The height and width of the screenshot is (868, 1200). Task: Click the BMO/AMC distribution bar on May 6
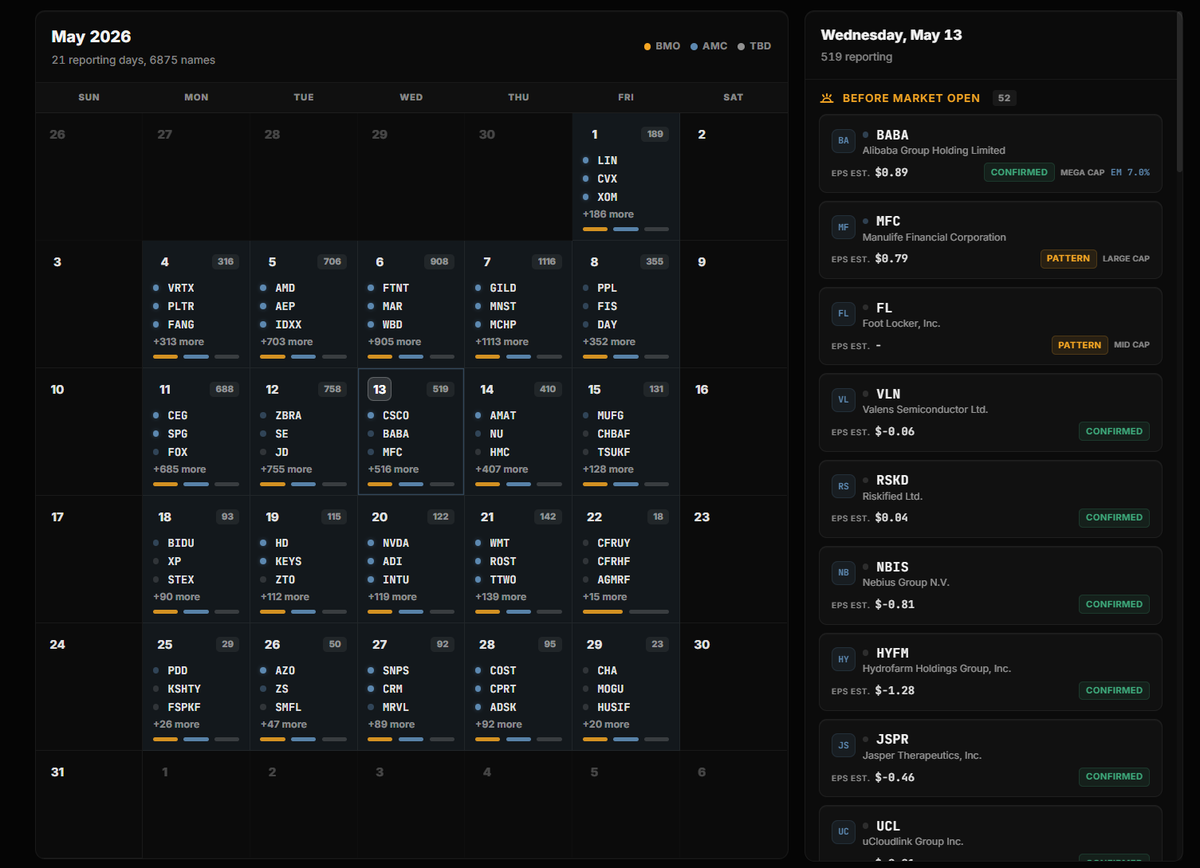point(410,356)
